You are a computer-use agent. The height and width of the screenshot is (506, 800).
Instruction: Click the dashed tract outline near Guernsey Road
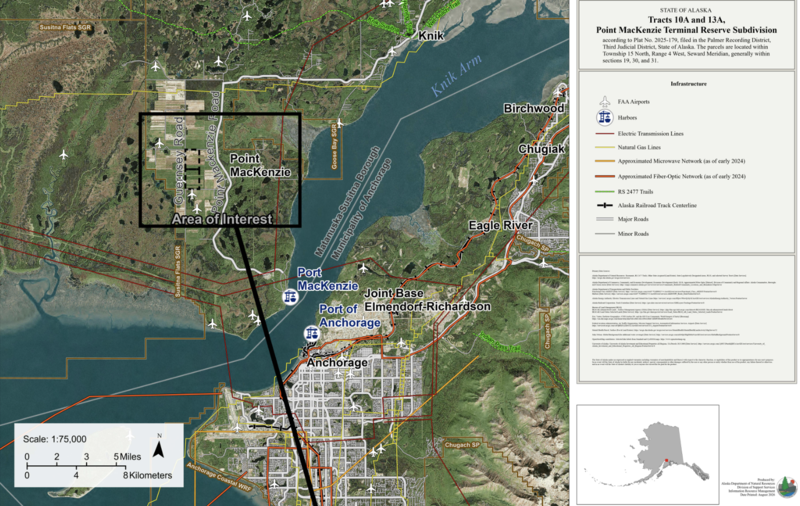(x=192, y=169)
